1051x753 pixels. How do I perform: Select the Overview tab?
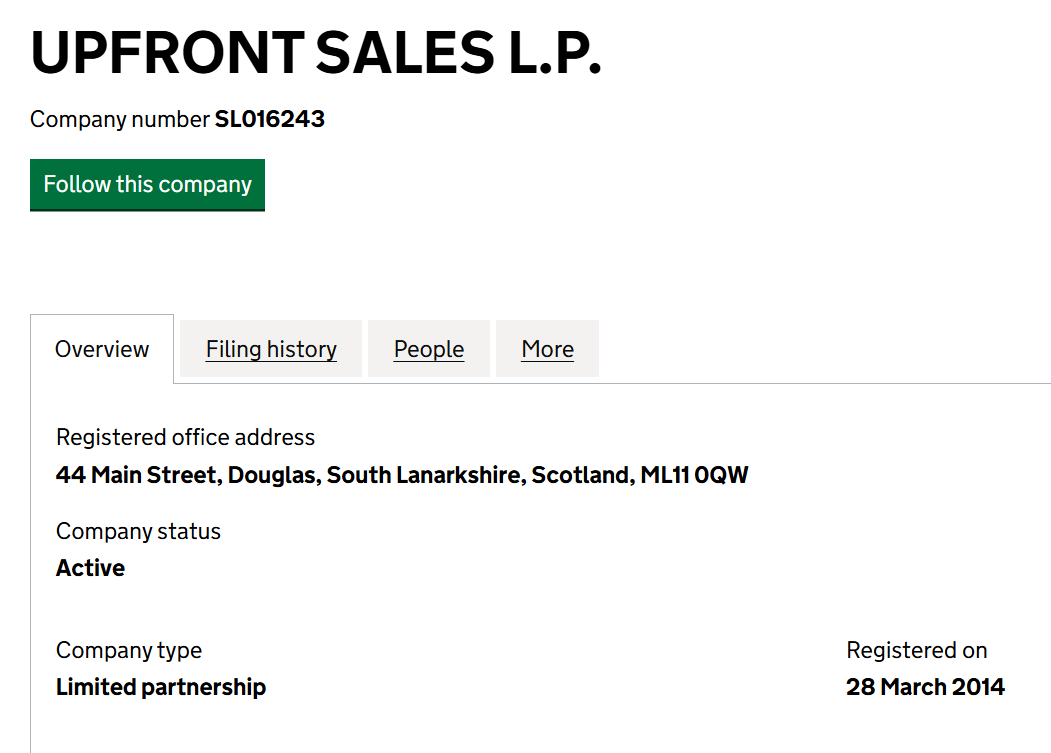click(102, 349)
